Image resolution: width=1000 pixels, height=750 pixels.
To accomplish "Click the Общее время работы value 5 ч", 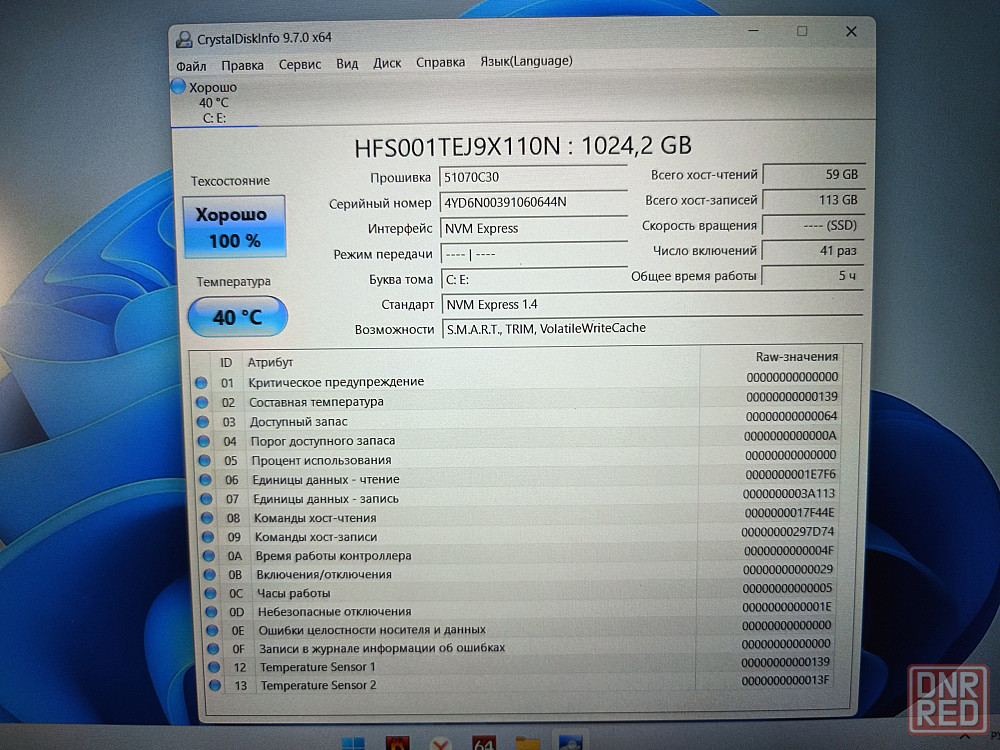I will 813,276.
